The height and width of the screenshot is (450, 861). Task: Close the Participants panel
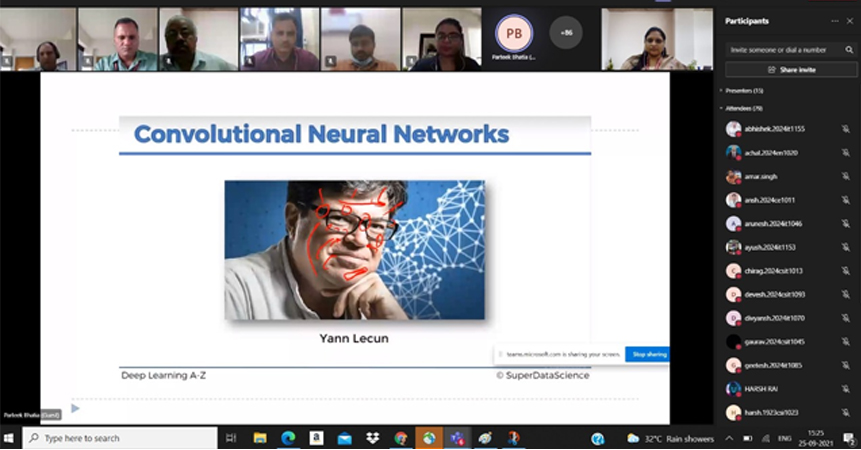[x=849, y=21]
